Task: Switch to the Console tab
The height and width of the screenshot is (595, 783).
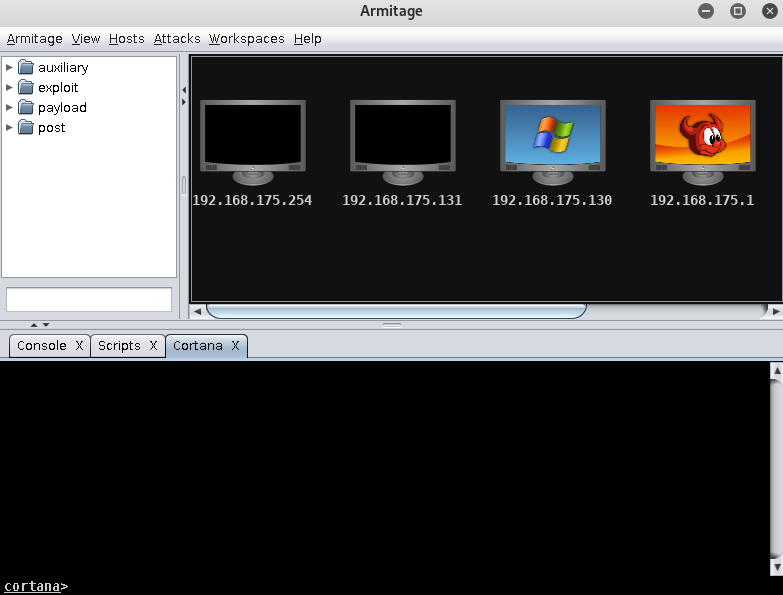Action: click(x=42, y=345)
